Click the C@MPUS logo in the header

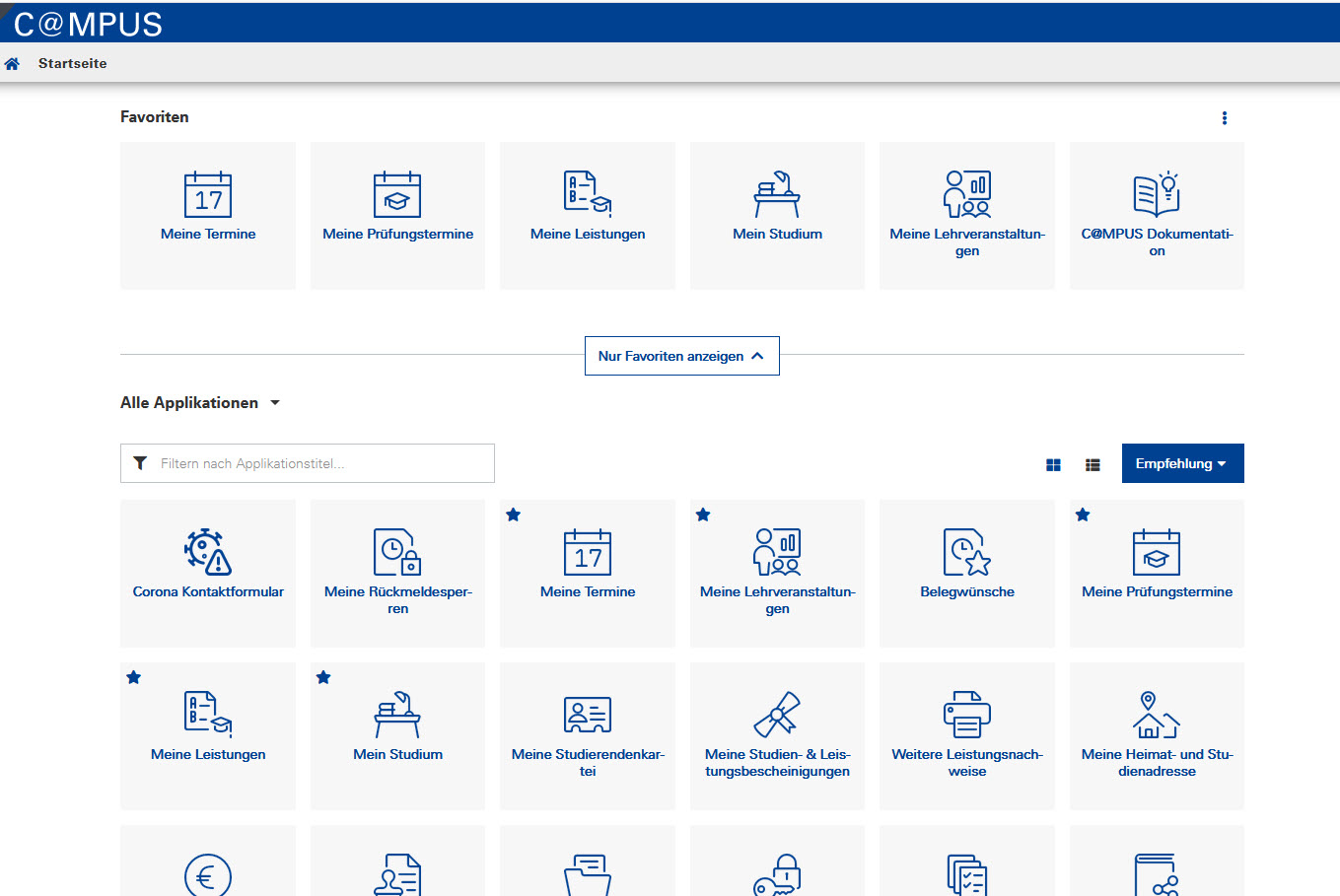click(88, 24)
